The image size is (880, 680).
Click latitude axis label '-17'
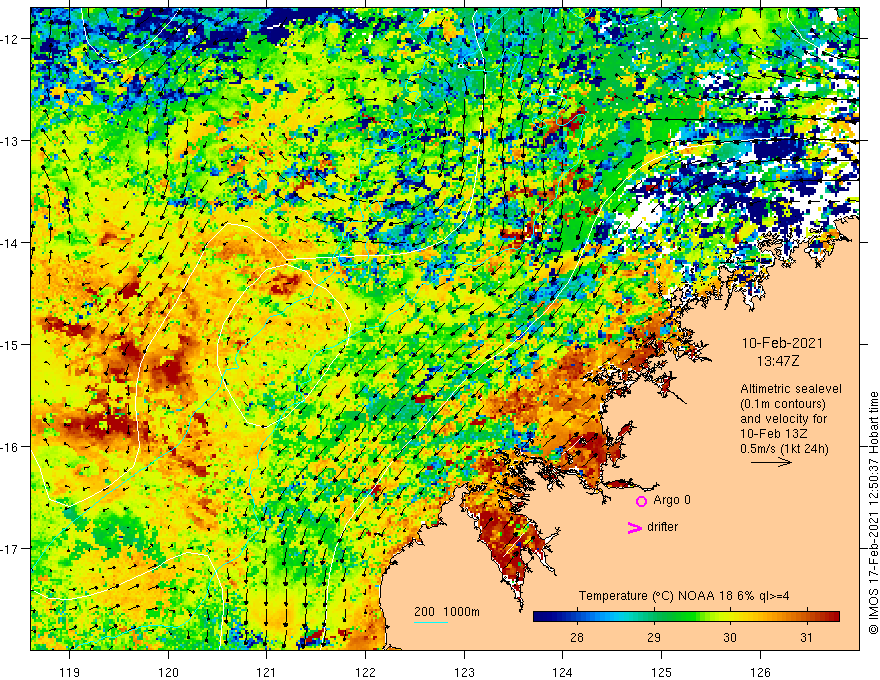pos(10,548)
